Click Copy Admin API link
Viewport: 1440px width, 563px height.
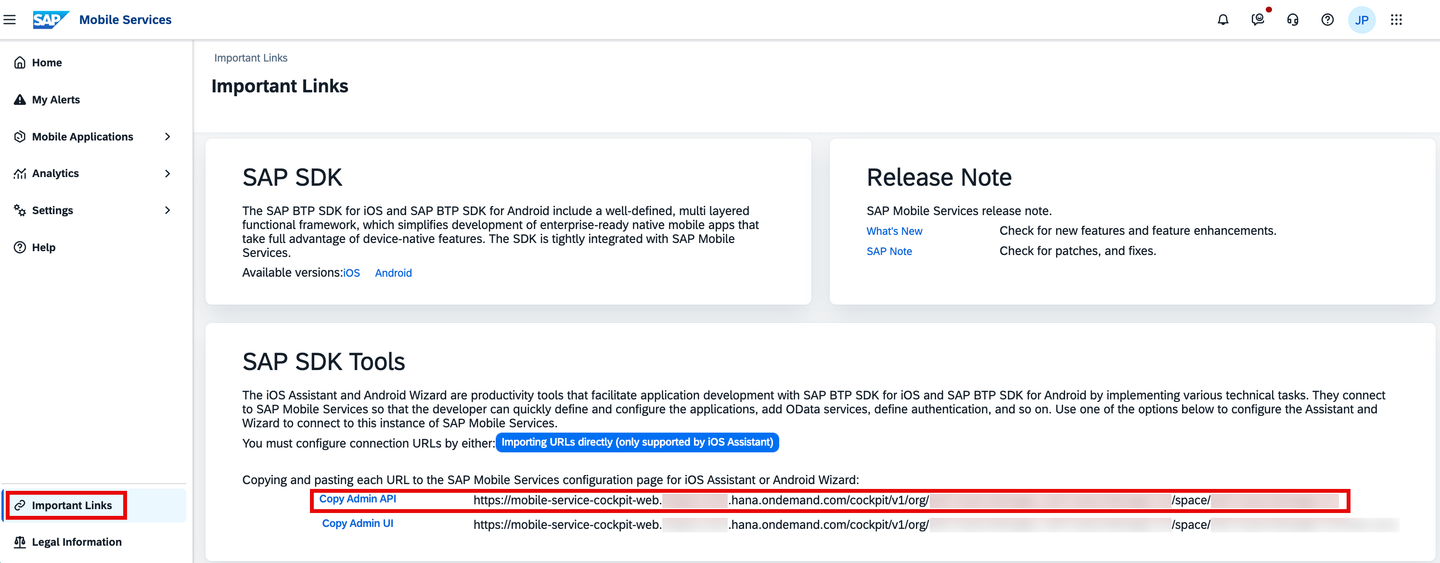point(358,499)
